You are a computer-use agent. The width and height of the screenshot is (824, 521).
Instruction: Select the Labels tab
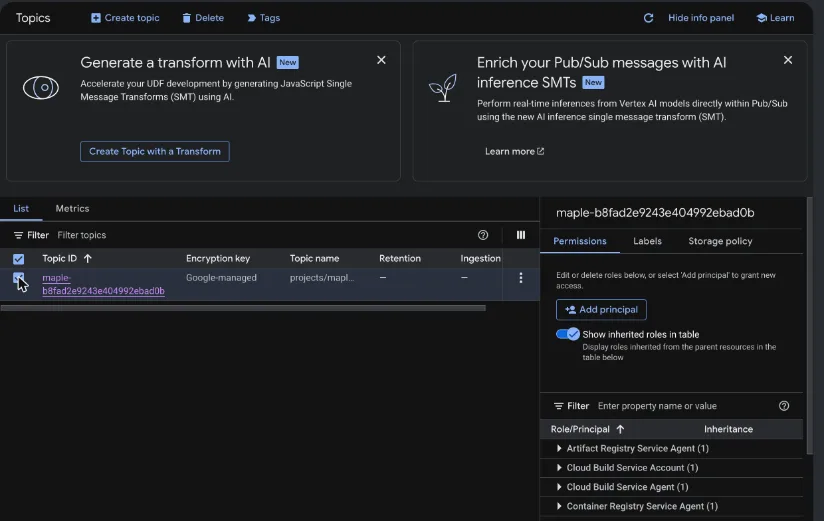point(647,241)
